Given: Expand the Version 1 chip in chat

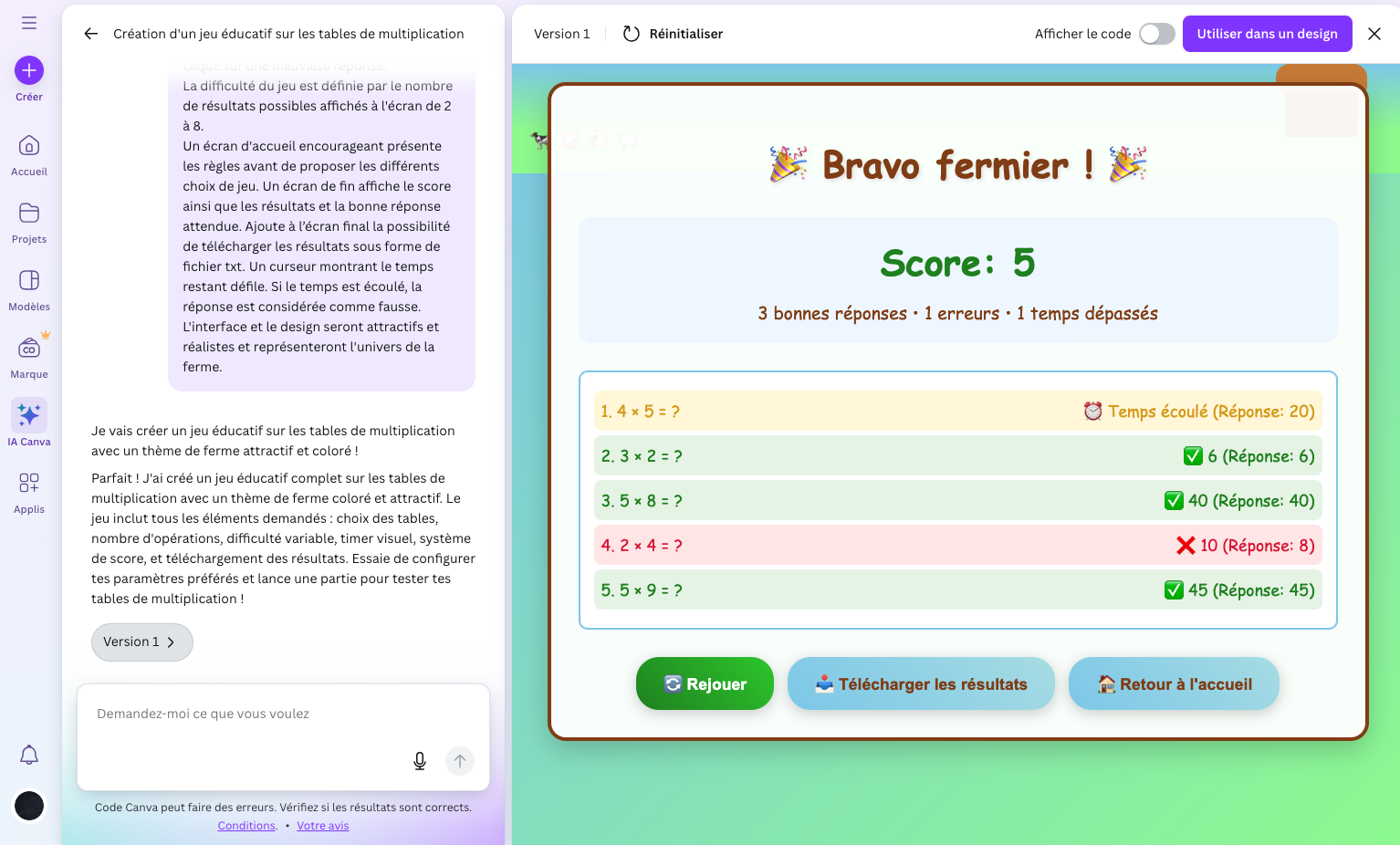Looking at the screenshot, I should tap(141, 642).
